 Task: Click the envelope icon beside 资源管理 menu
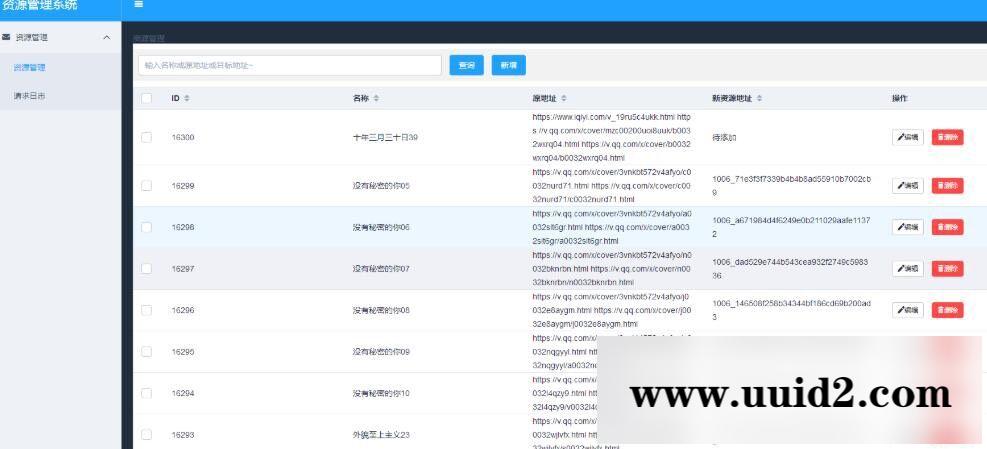pos(6,37)
